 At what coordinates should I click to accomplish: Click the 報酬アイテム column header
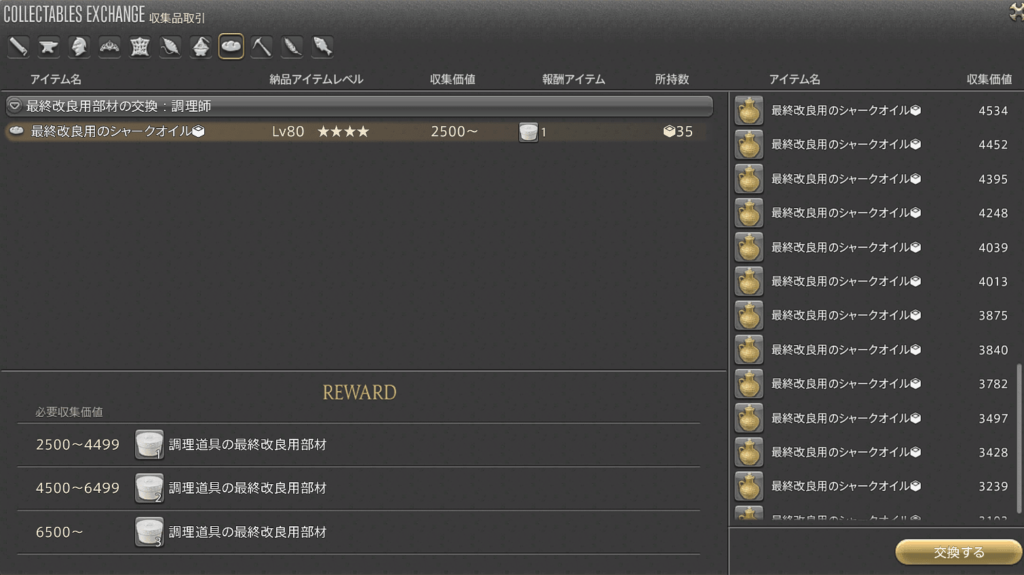[573, 79]
